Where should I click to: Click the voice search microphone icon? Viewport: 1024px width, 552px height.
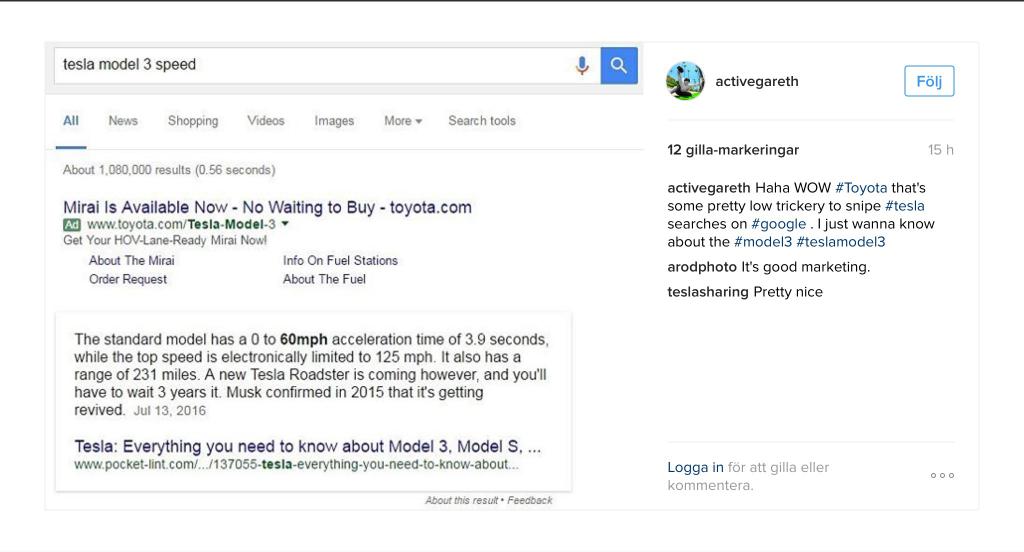582,65
